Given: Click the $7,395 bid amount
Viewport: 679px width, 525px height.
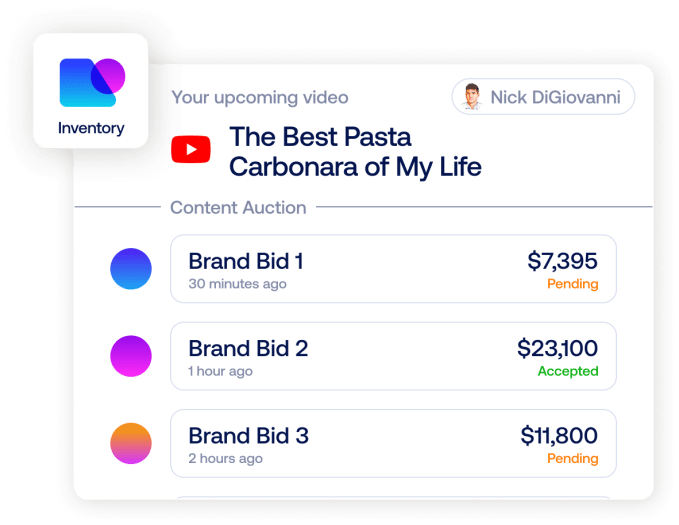Looking at the screenshot, I should [x=562, y=262].
